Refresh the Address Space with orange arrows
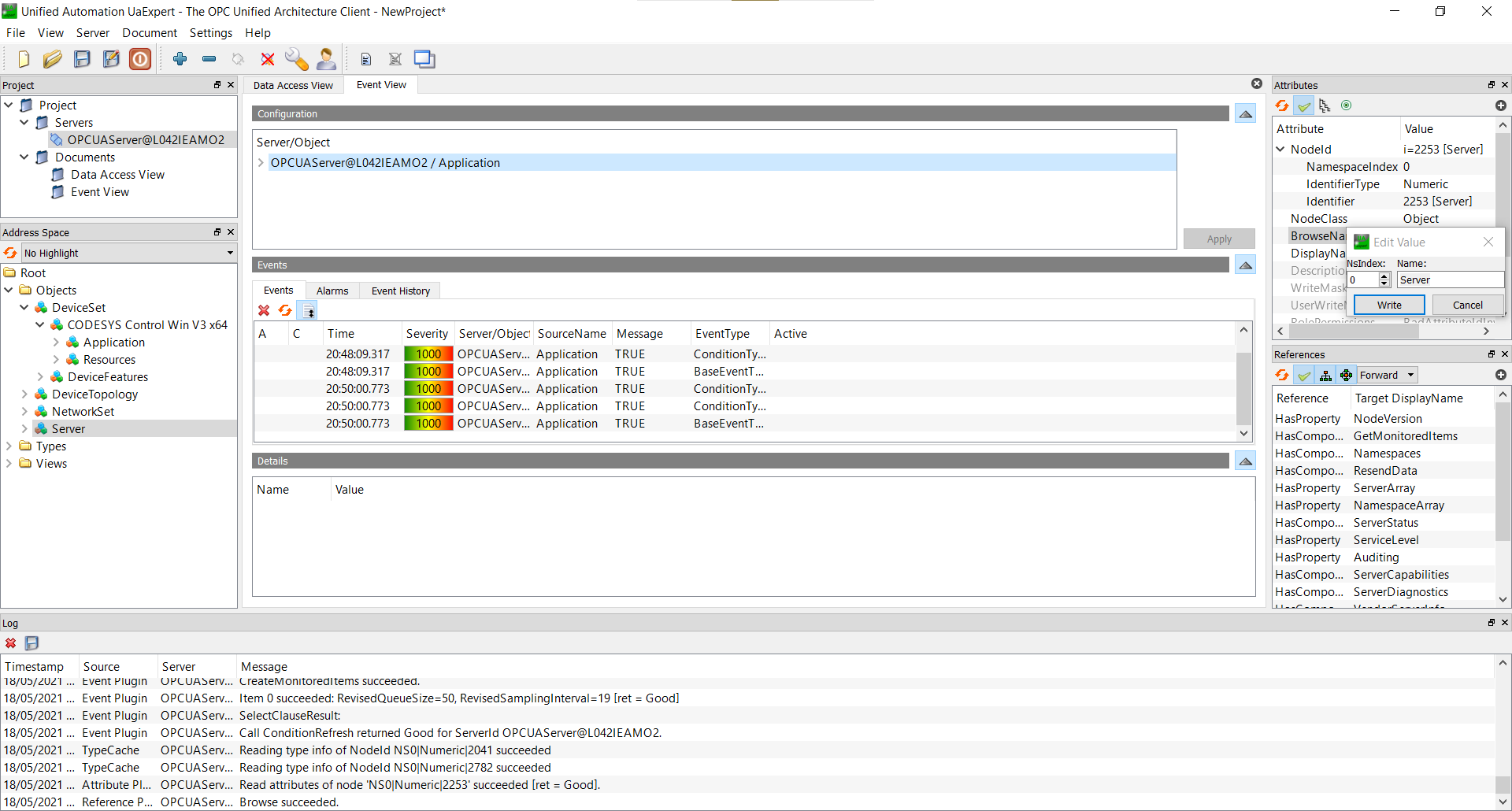Image resolution: width=1512 pixels, height=811 pixels. coord(10,253)
